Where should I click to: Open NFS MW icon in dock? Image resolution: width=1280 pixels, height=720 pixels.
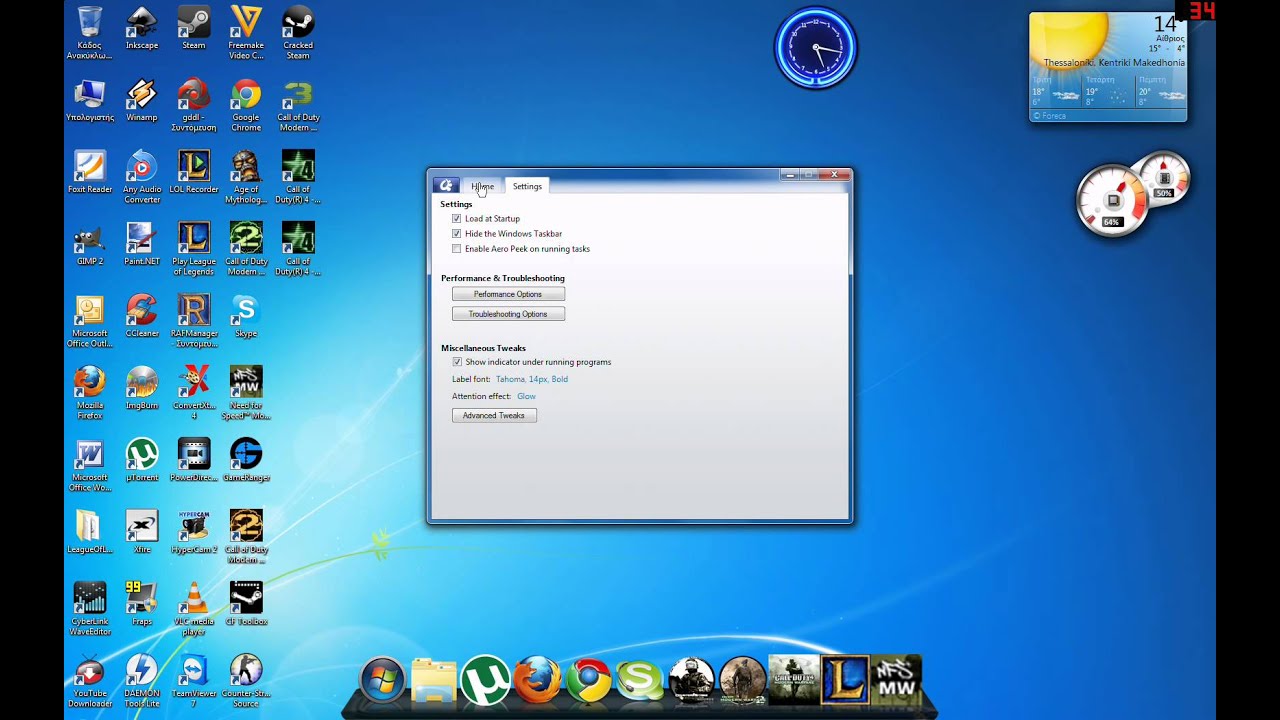click(x=896, y=680)
